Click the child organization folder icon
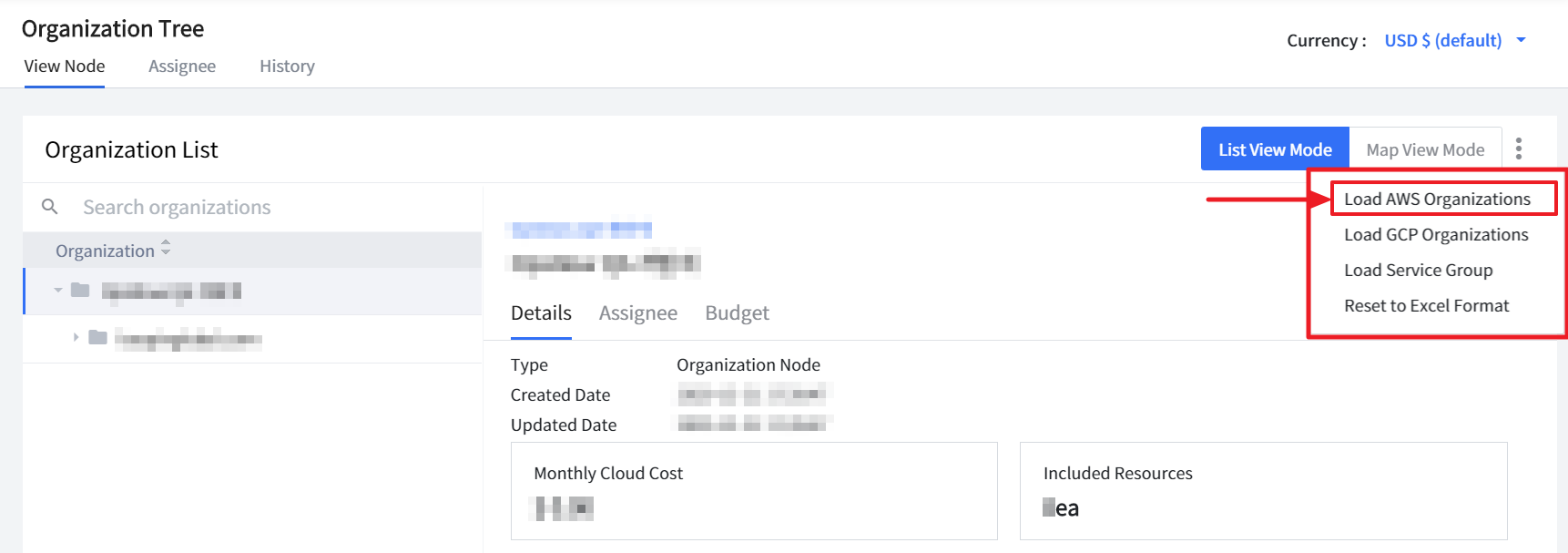This screenshot has height=553, width=1568. coord(97,338)
